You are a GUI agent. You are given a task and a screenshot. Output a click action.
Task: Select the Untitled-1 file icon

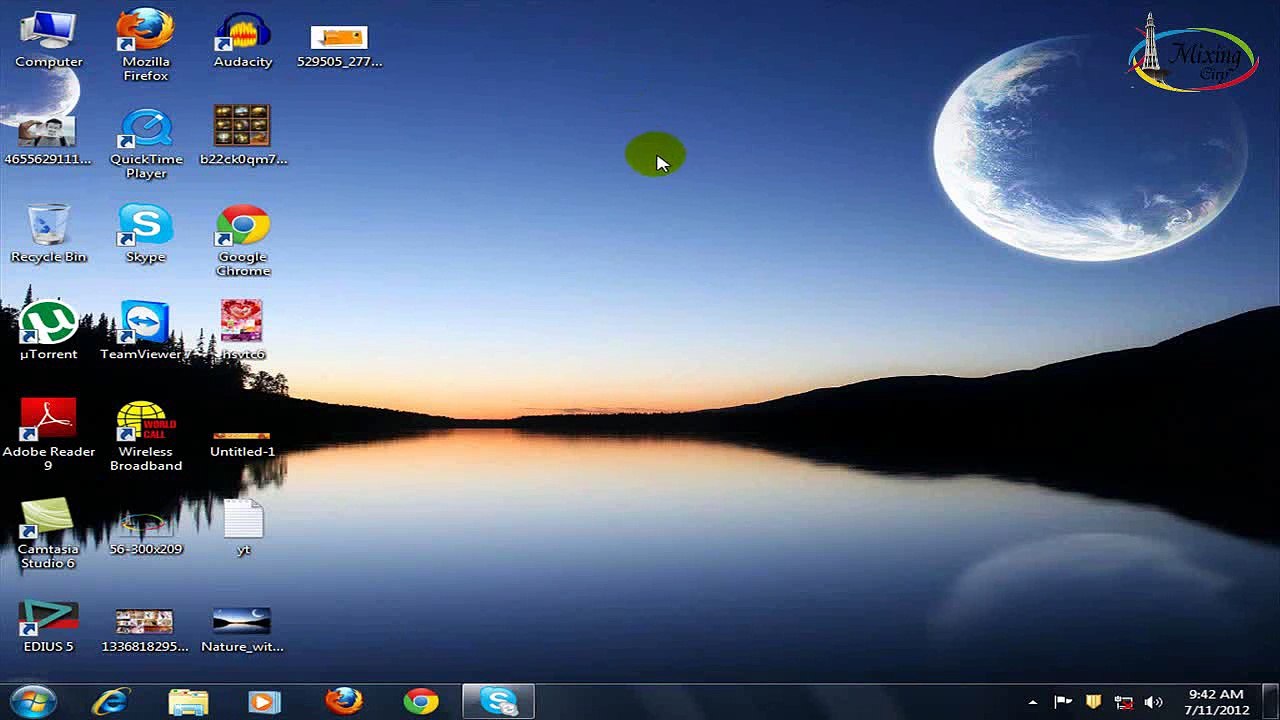pos(242,445)
